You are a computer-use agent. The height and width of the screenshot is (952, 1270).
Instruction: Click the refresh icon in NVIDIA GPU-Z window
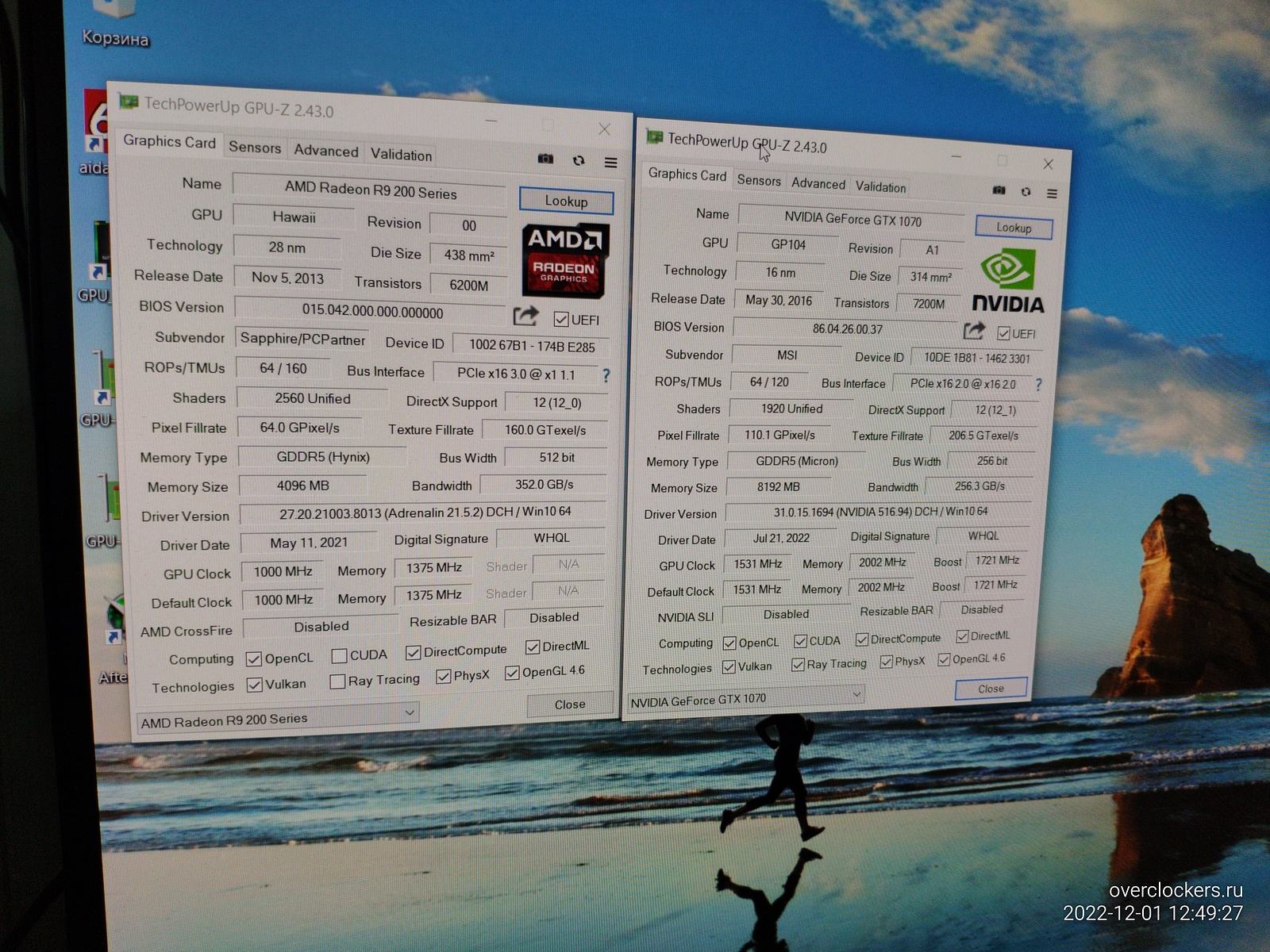[1026, 192]
